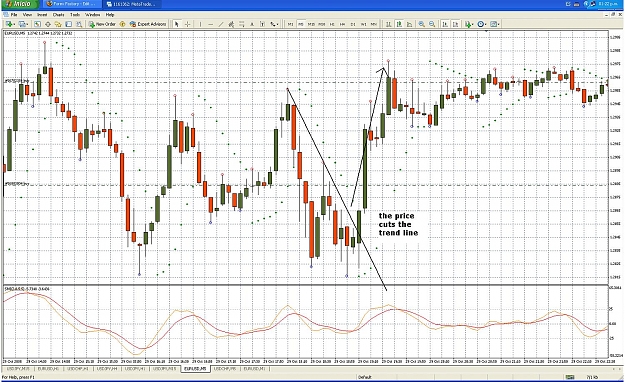This screenshot has width=625, height=382.
Task: Expand the New Chart dropdown arrow
Action: 15,24
